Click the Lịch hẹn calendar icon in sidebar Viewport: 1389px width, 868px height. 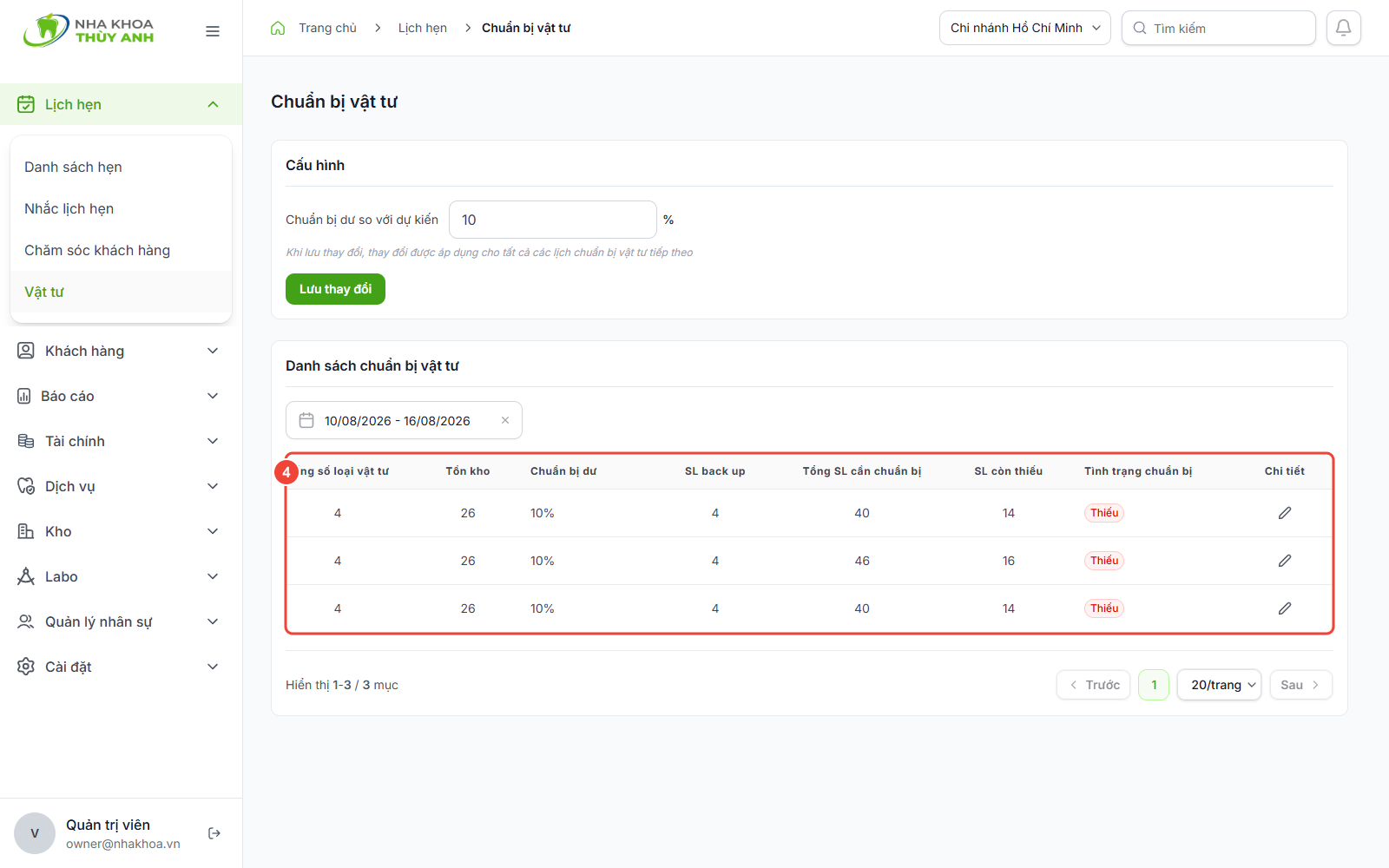tap(26, 104)
